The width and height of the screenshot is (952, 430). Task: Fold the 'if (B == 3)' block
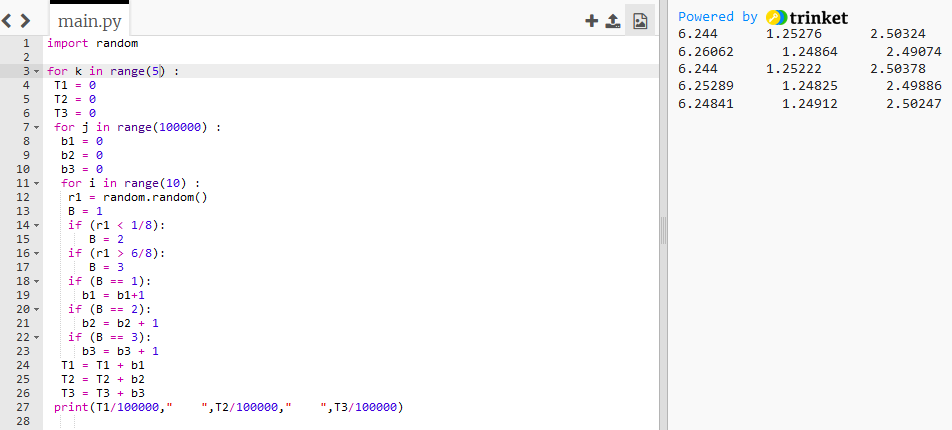[x=36, y=338]
